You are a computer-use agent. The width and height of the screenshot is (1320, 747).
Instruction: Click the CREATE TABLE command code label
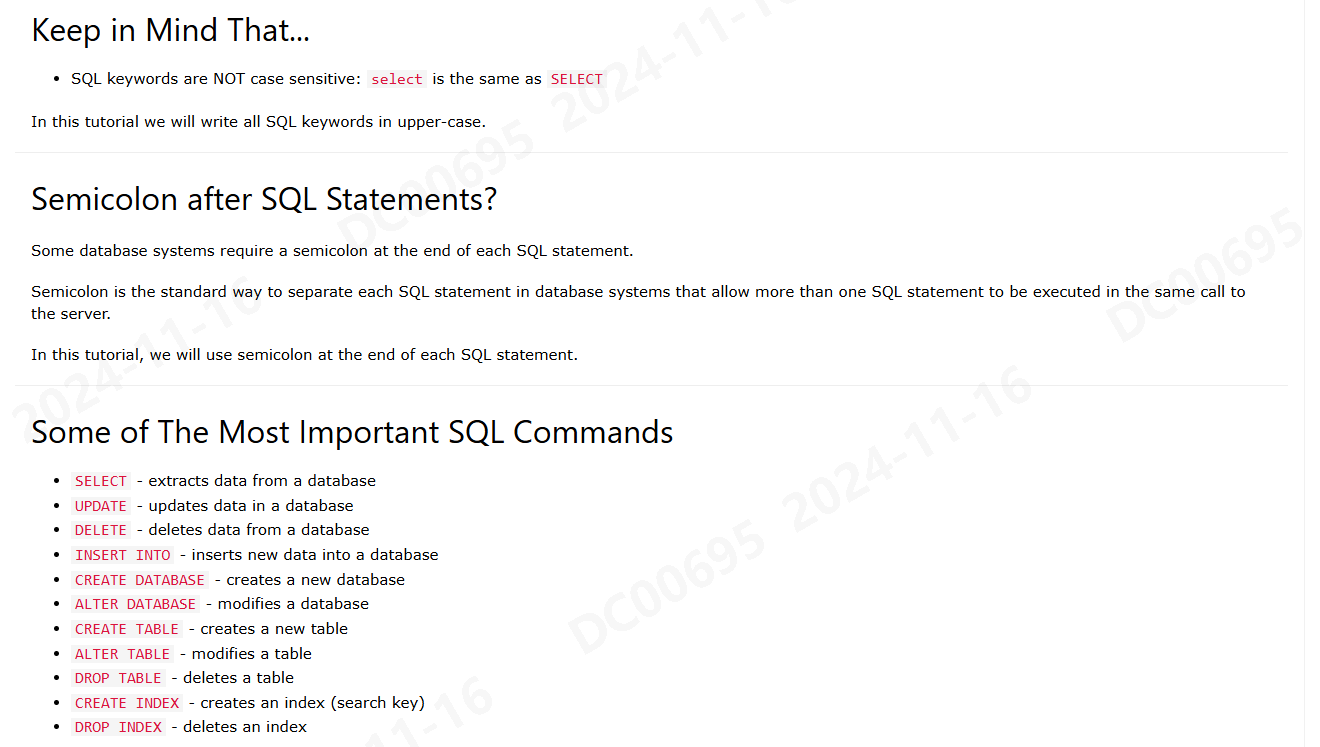[x=127, y=629]
